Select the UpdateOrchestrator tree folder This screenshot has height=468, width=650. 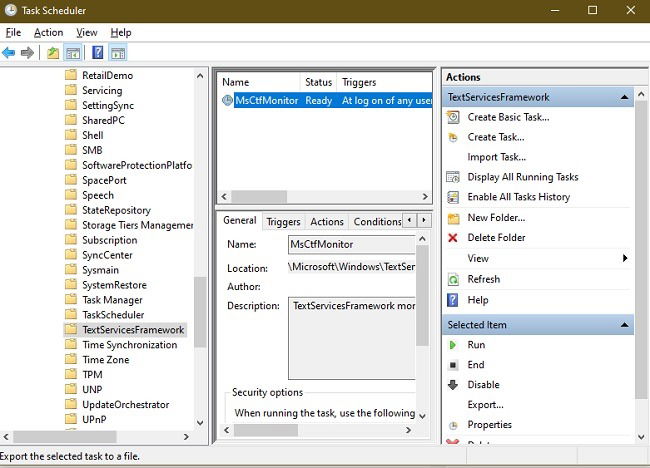pyautogui.click(x=126, y=404)
